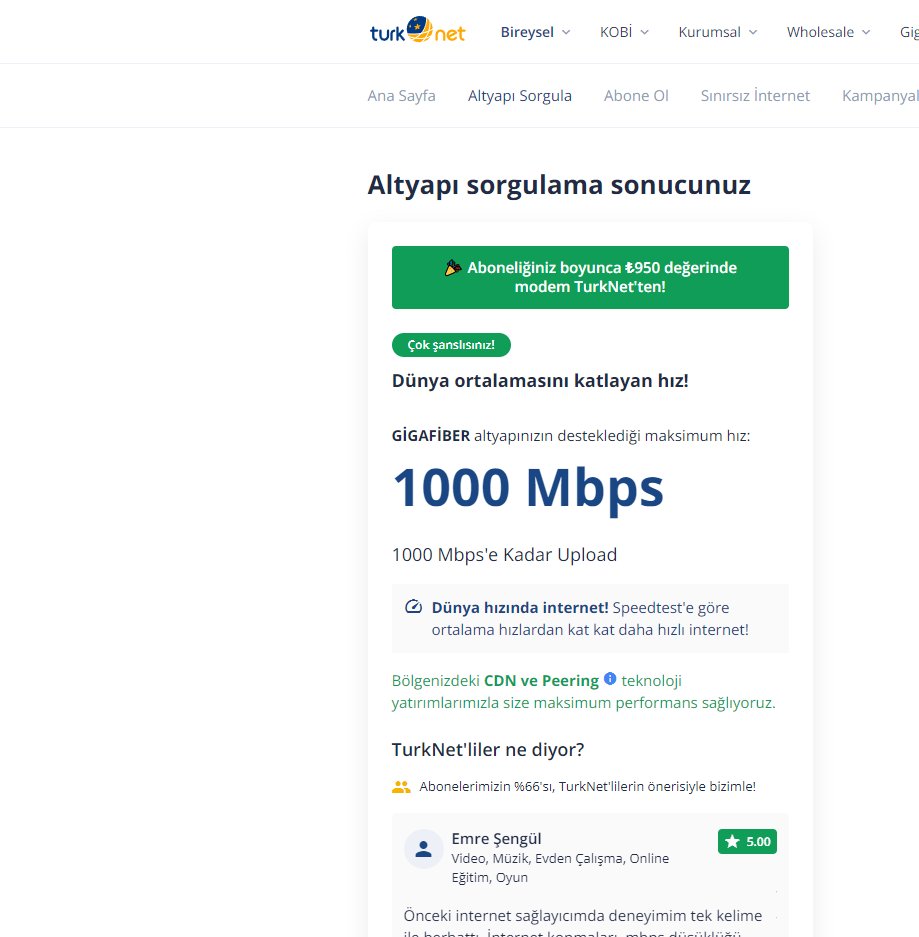The height and width of the screenshot is (937, 919).
Task: Click the party popper icon in green banner
Action: [x=453, y=268]
